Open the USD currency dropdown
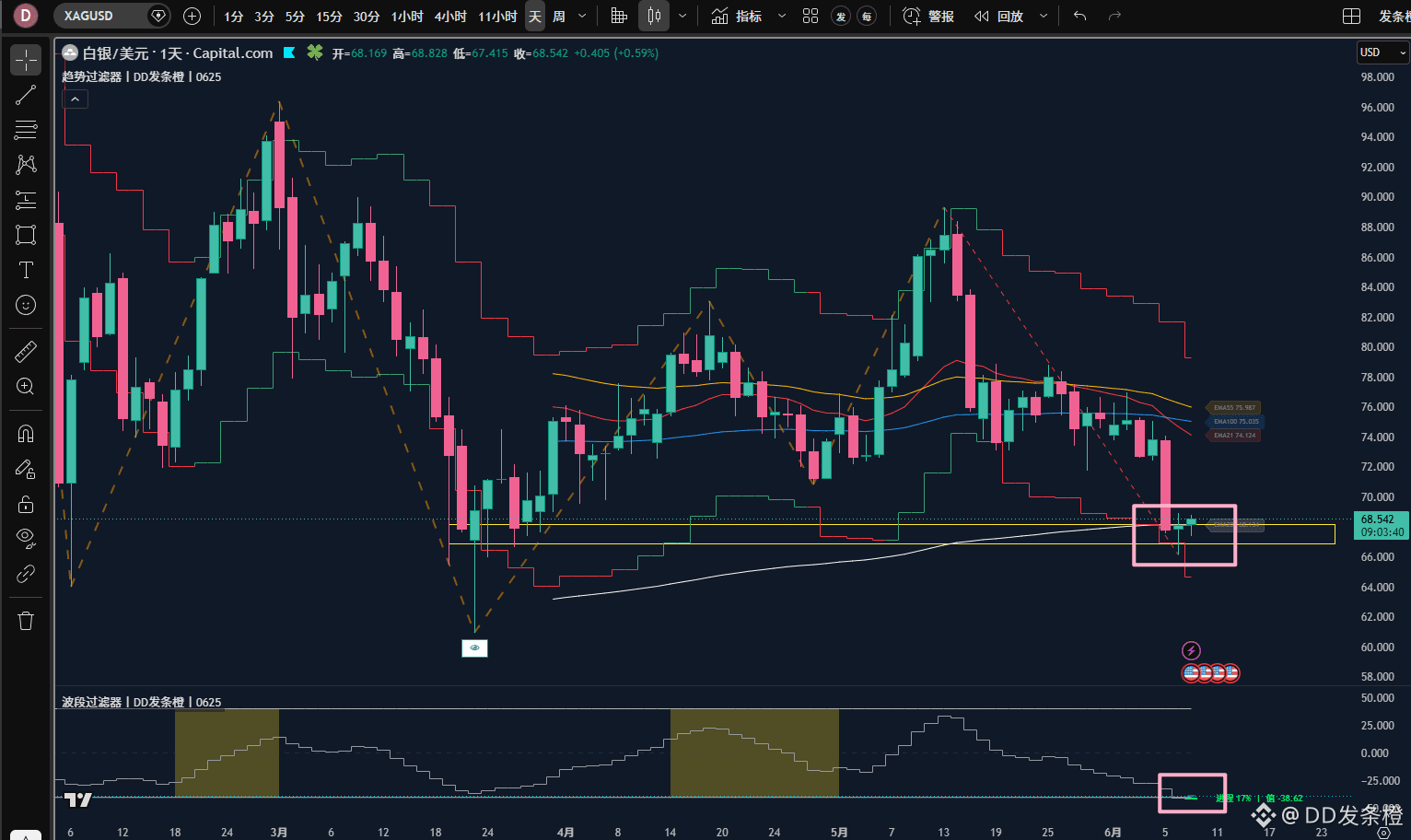Screen dimensions: 1411x840 (x=1382, y=52)
